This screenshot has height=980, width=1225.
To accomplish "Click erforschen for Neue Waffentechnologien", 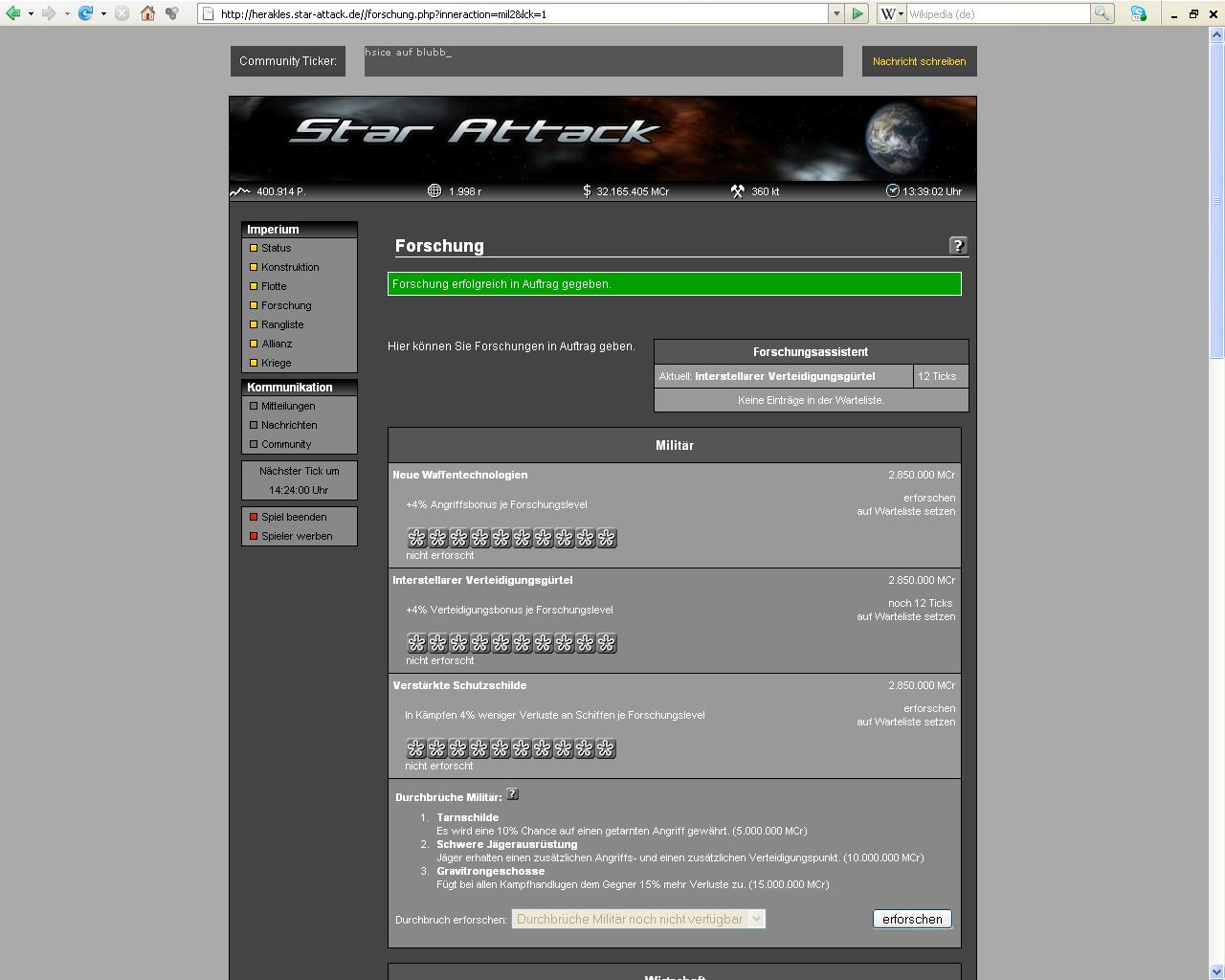I will tap(929, 498).
